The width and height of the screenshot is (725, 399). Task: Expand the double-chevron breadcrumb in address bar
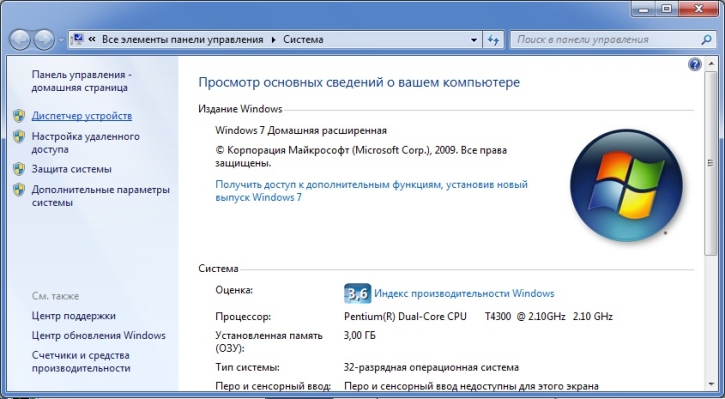pyautogui.click(x=92, y=39)
